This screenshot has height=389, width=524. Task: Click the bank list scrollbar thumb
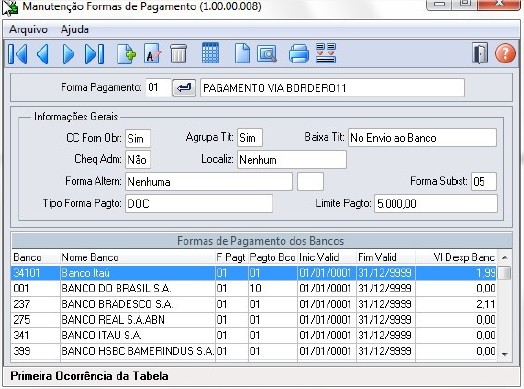point(504,273)
